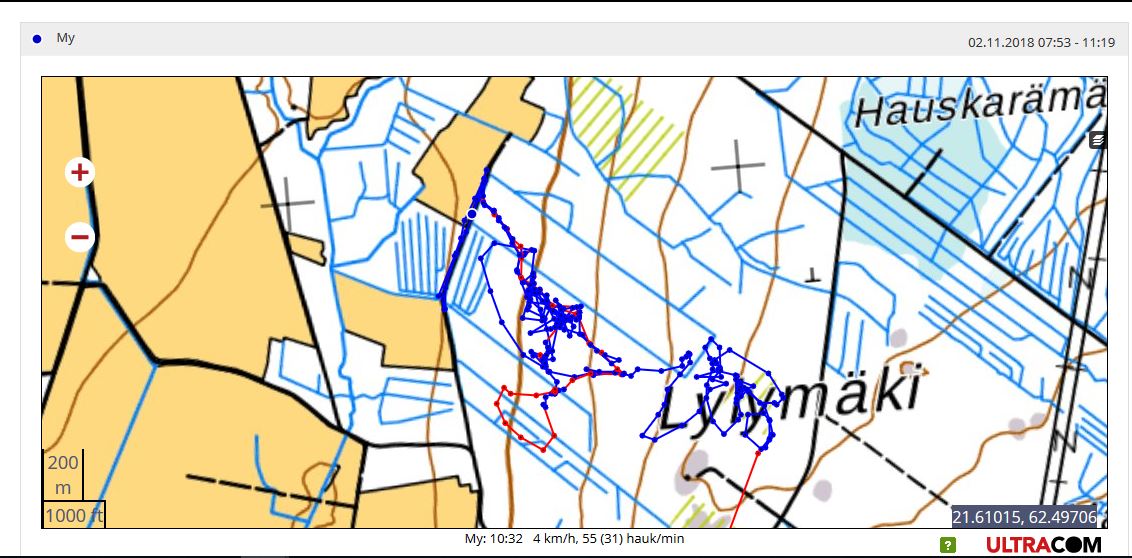Open the map layers switcher icon
This screenshot has height=558, width=1132.
click(x=1098, y=140)
